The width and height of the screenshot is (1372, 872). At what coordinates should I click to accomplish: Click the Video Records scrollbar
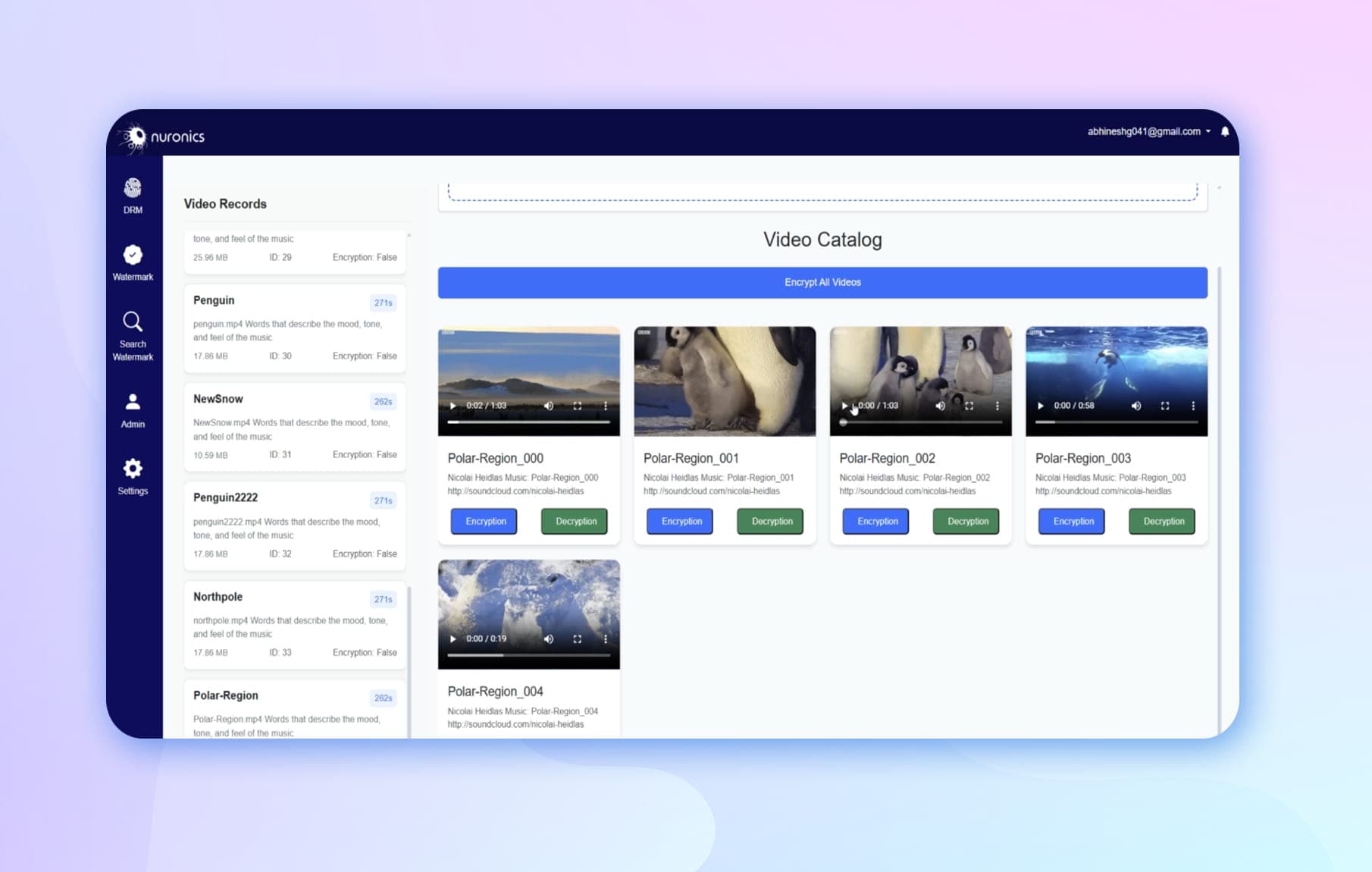tap(409, 661)
